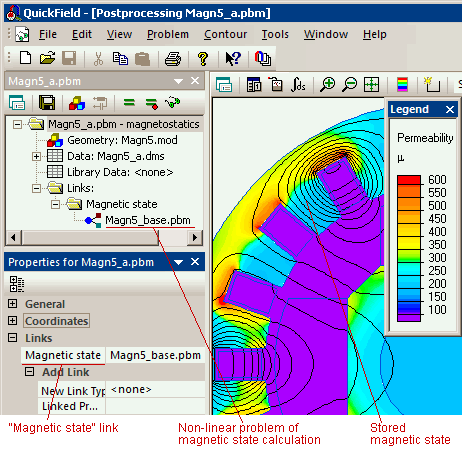Click the Cut scissors icon
Screen dimensions: 462x450
click(98, 58)
